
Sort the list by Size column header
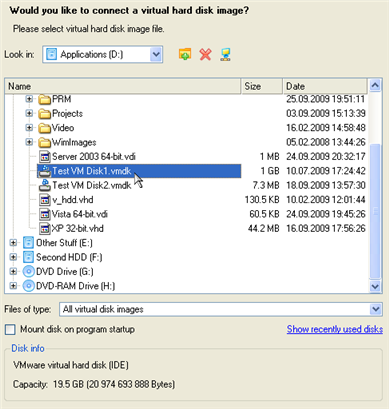pos(262,86)
